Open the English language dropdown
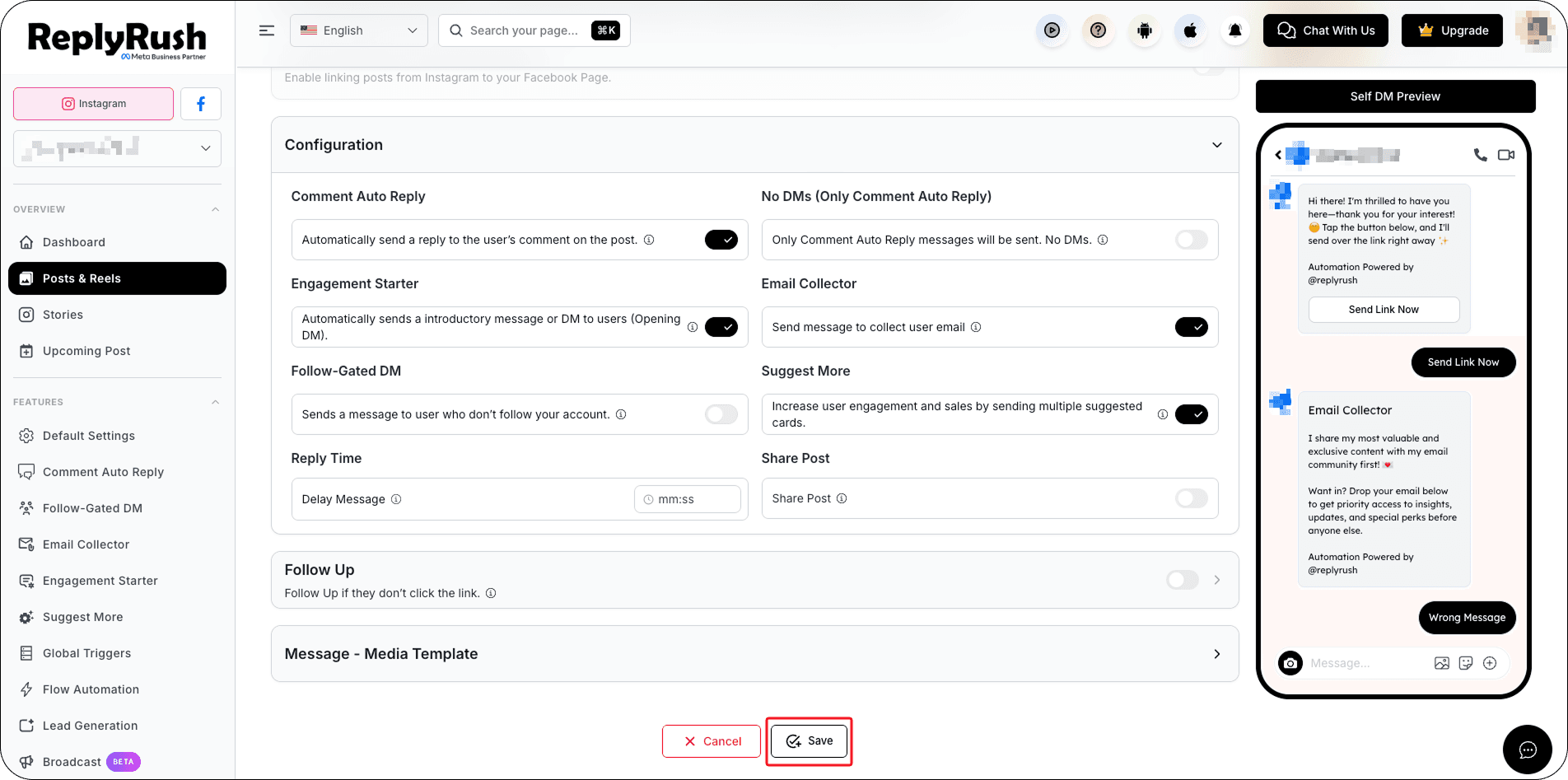Viewport: 1568px width, 780px height. pos(359,30)
